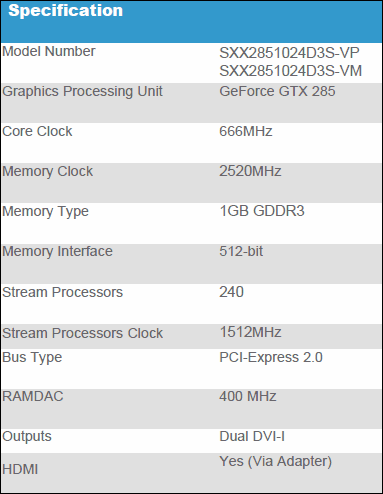Select the Graphics Processing Unit label
Image resolution: width=383 pixels, height=494 pixels.
click(82, 92)
